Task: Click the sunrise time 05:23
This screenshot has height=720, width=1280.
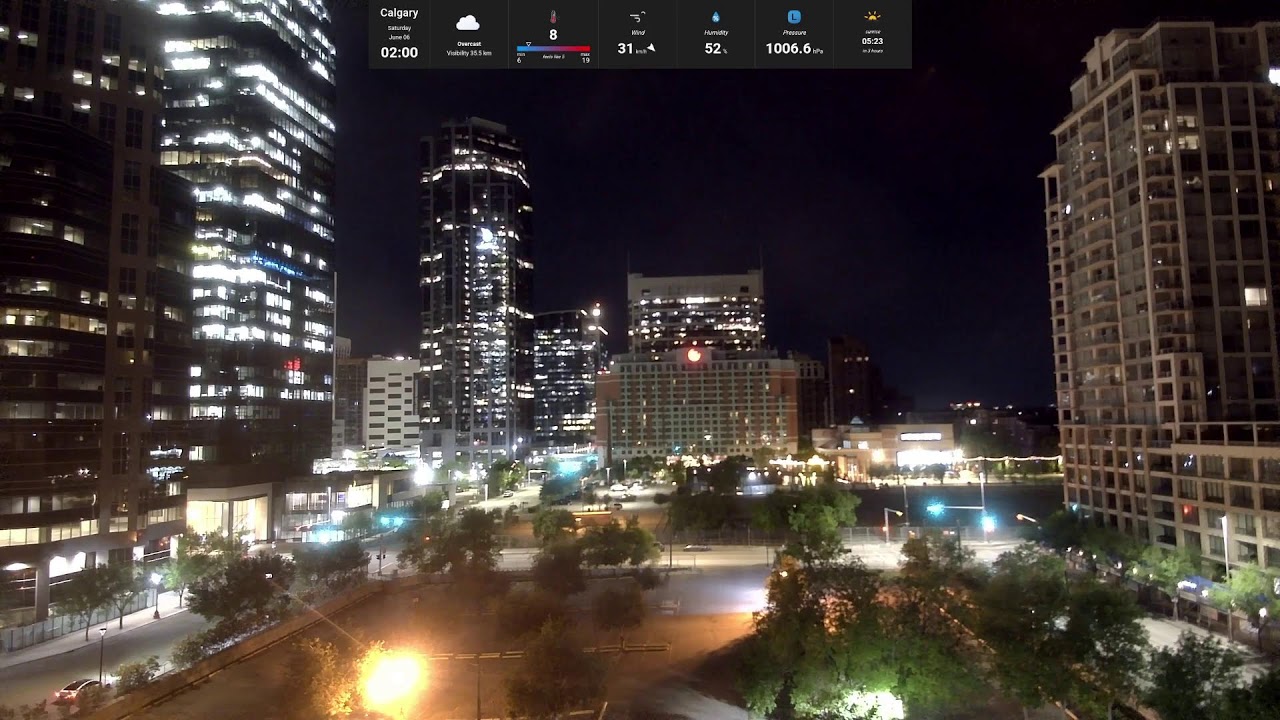Action: point(872,41)
